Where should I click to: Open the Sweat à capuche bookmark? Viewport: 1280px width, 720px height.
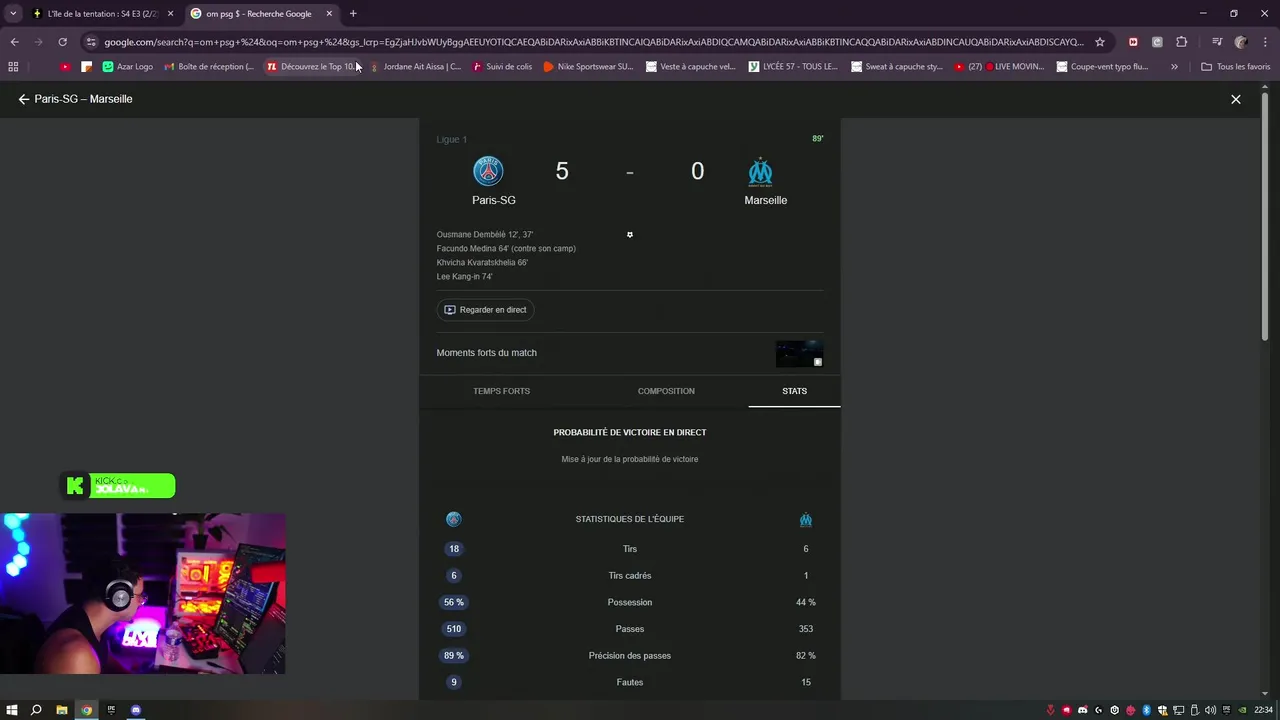tap(896, 67)
